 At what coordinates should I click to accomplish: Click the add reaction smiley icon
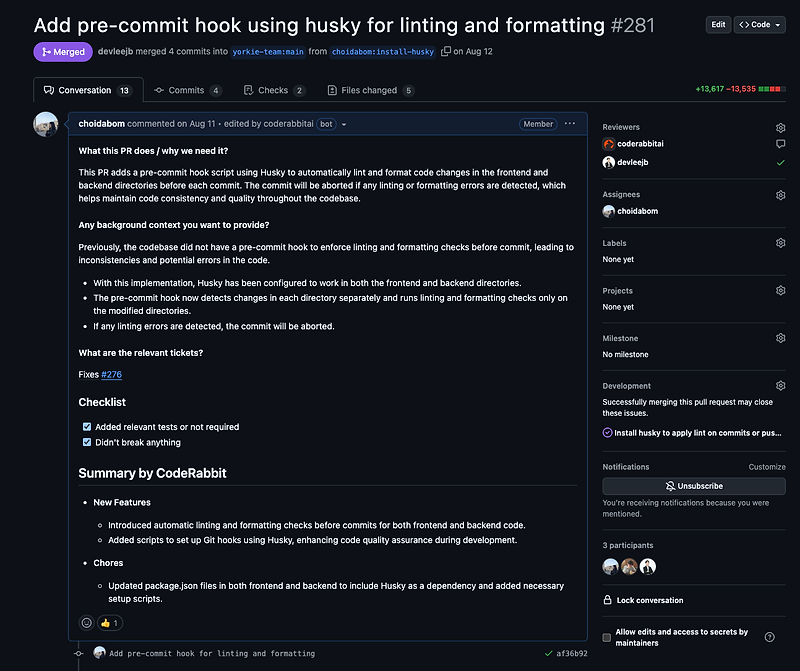point(87,622)
